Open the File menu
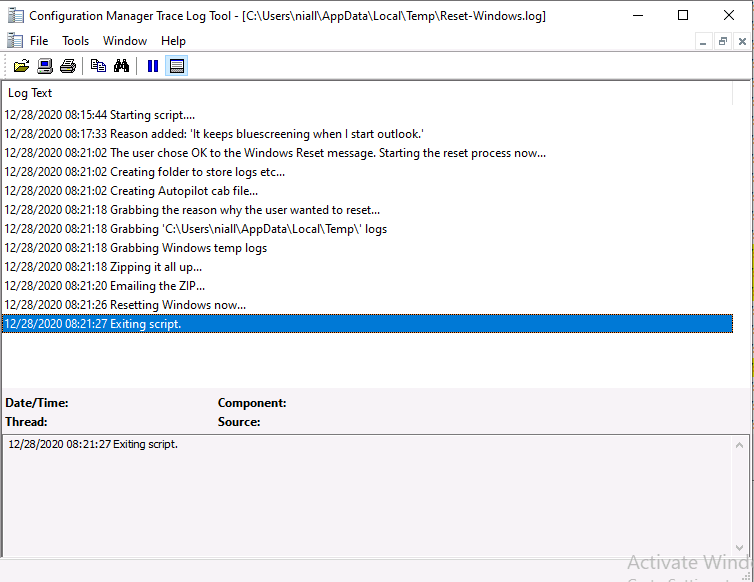Image resolution: width=754 pixels, height=582 pixels. pos(38,41)
